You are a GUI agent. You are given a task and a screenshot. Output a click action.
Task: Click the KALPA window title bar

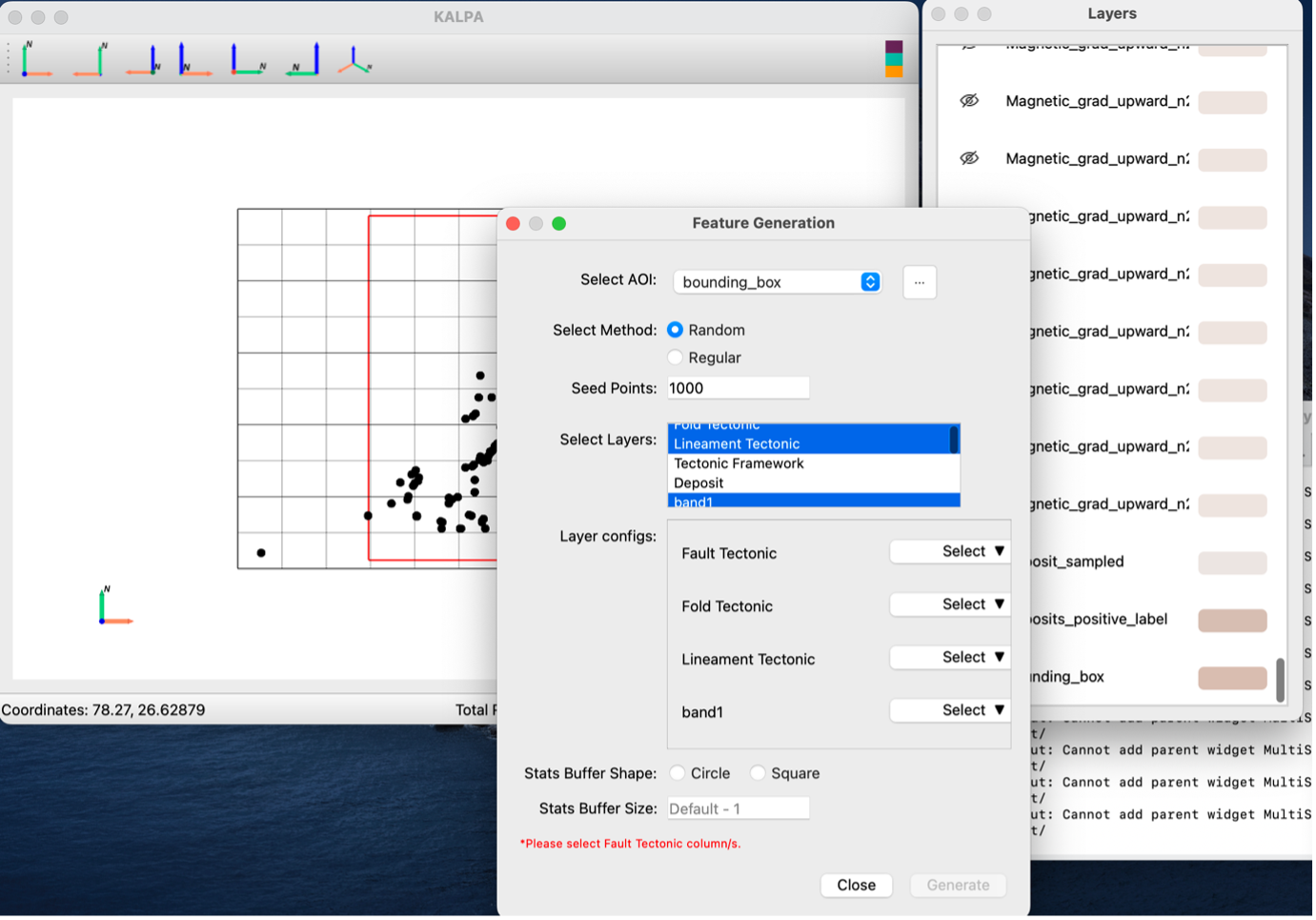[458, 17]
